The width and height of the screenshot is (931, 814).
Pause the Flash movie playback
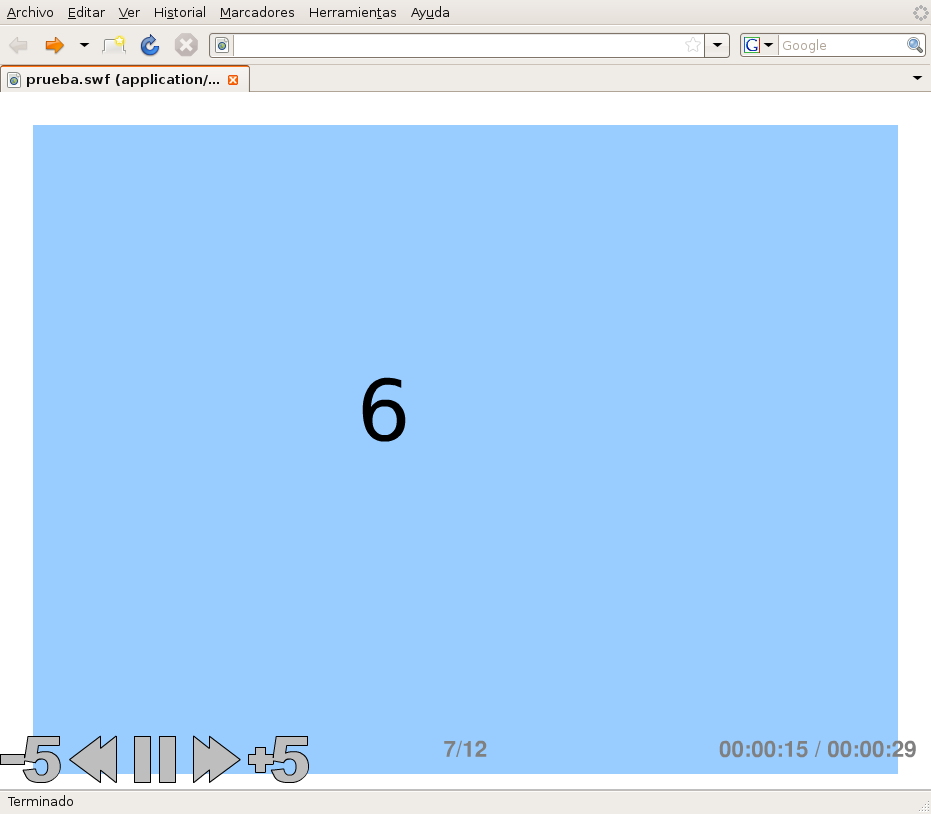(155, 760)
